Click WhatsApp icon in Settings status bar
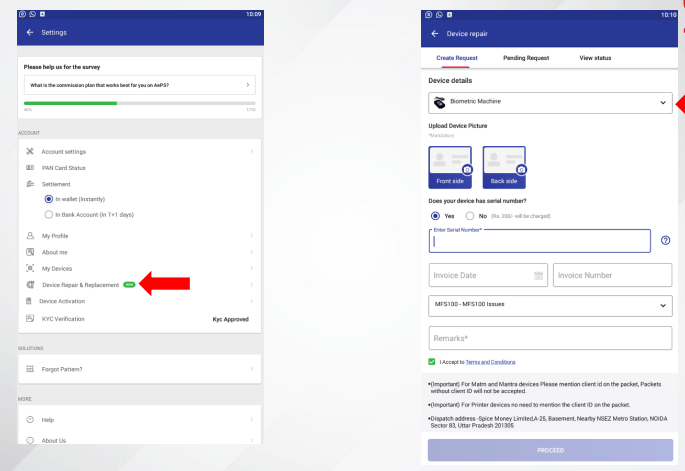685x471 pixels. click(x=32, y=14)
